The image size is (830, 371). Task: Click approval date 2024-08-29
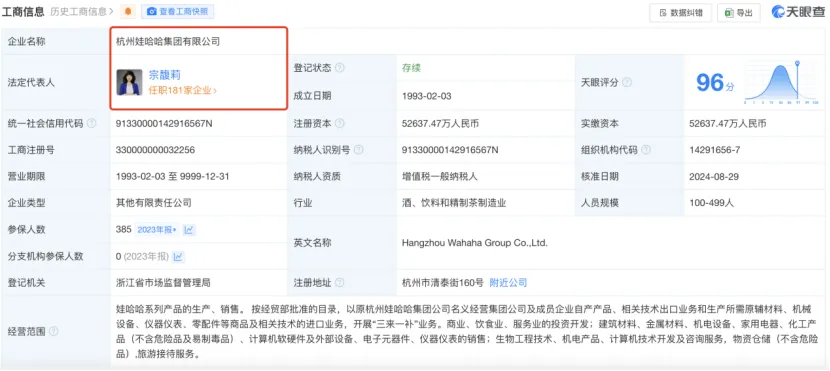(715, 176)
